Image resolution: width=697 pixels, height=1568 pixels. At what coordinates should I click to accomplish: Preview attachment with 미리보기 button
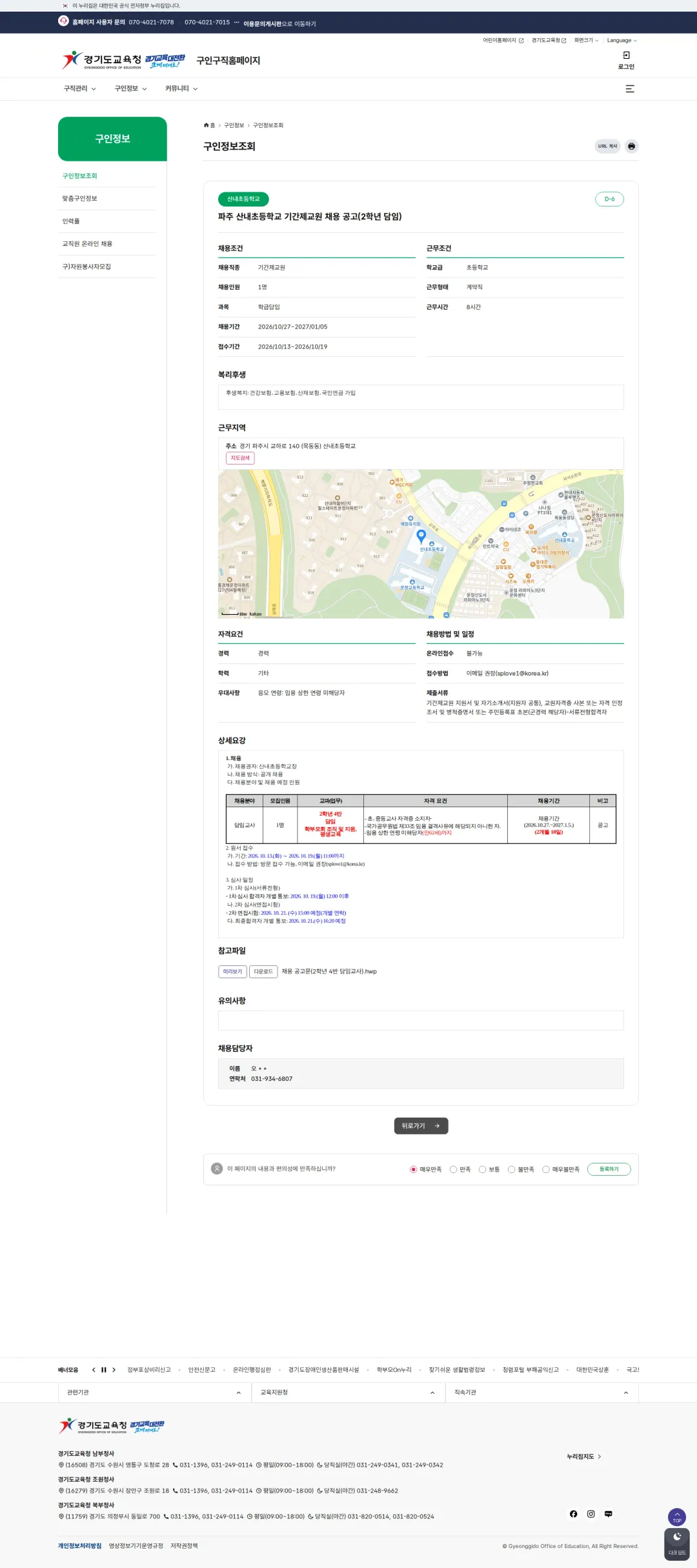(232, 972)
